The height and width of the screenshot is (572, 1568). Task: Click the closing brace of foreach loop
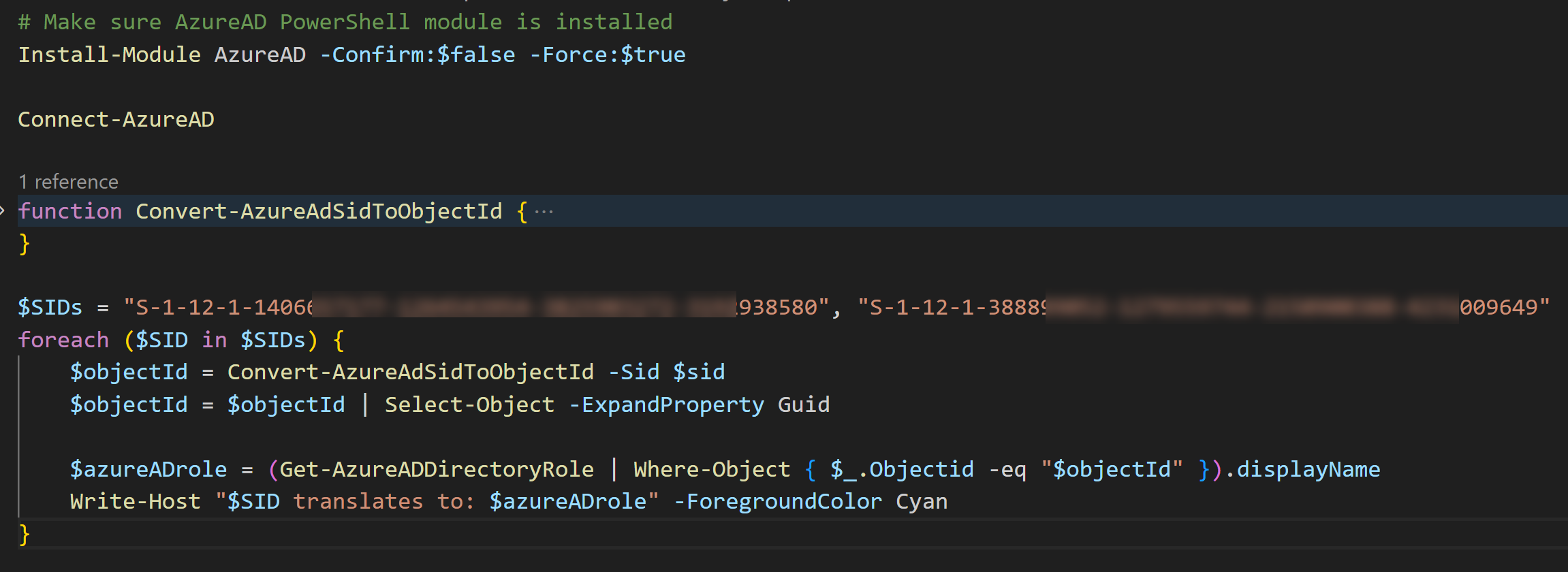point(25,535)
